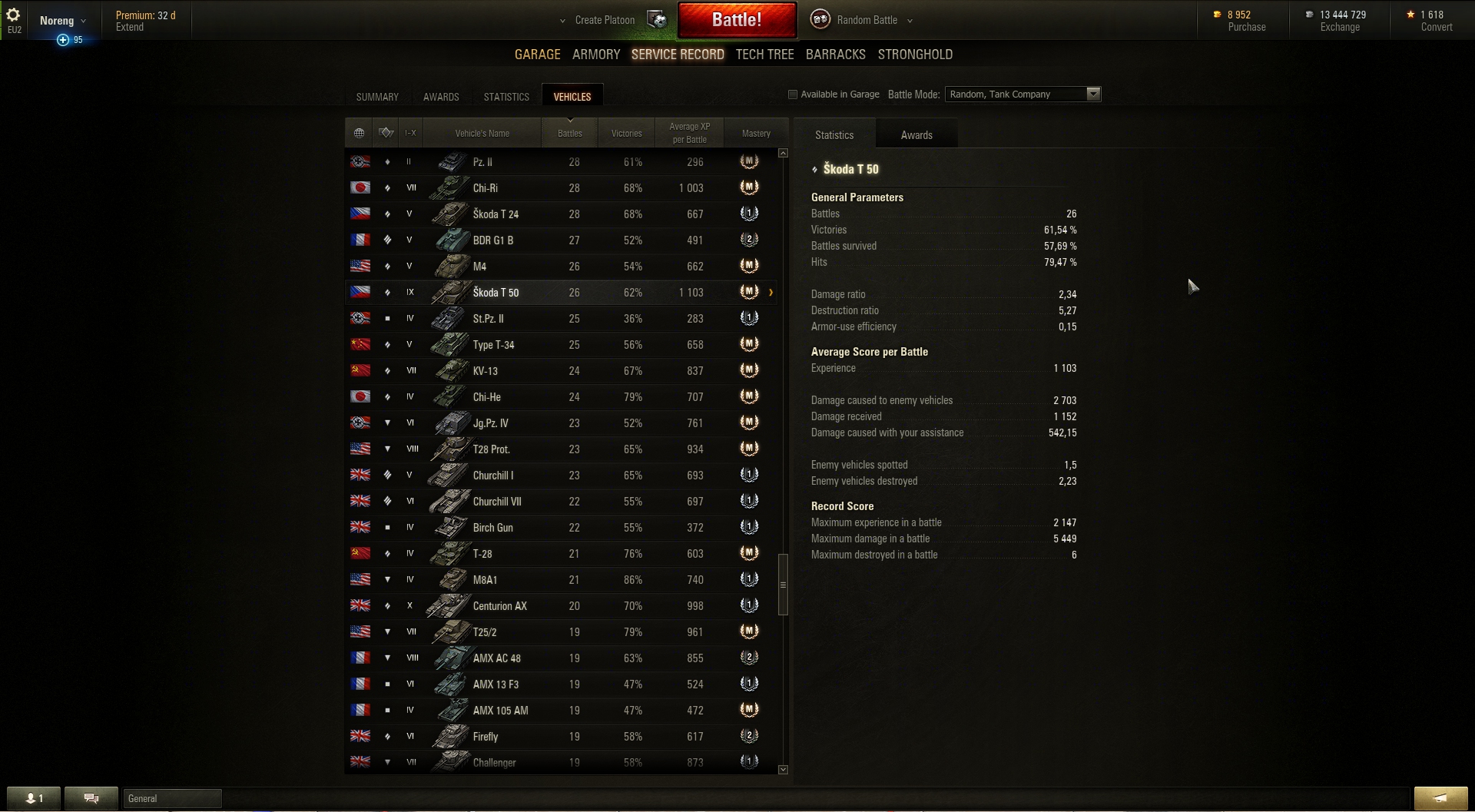1475x812 pixels.
Task: Click the platoon tank icon
Action: coord(657,20)
